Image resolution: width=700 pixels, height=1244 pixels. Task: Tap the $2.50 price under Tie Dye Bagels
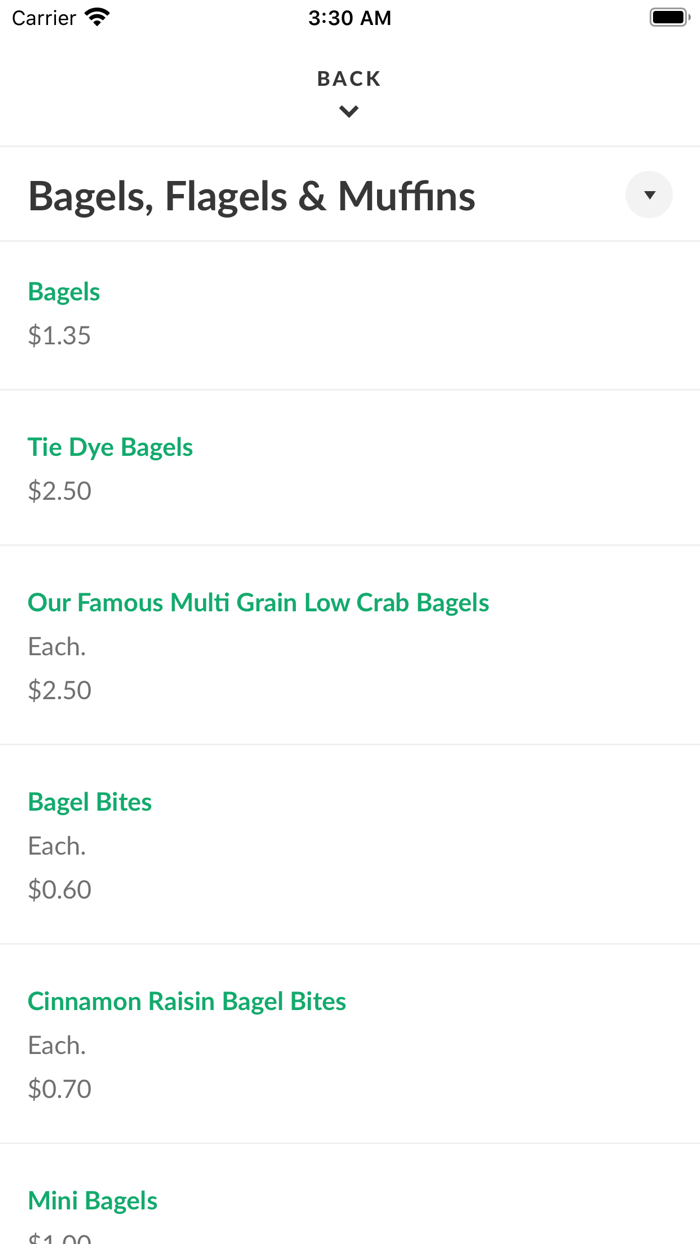[59, 491]
